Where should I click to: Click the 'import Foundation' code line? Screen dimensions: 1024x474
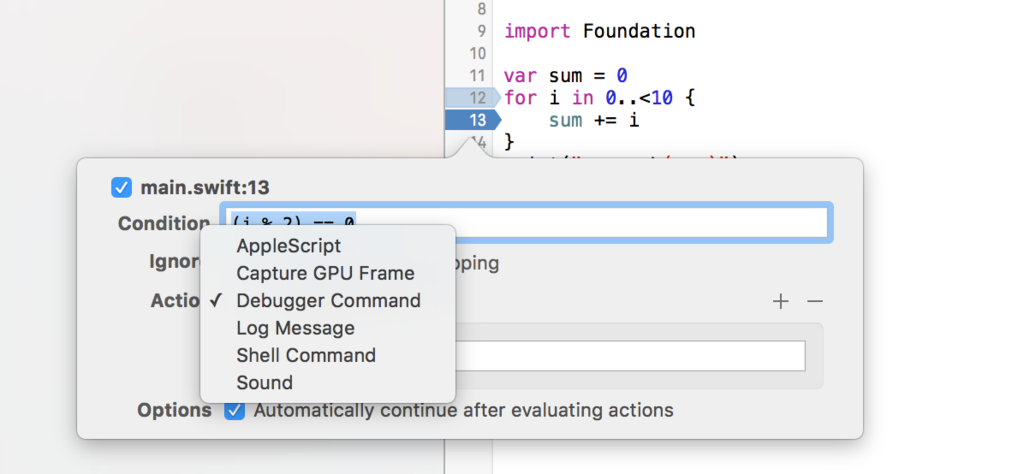599,31
